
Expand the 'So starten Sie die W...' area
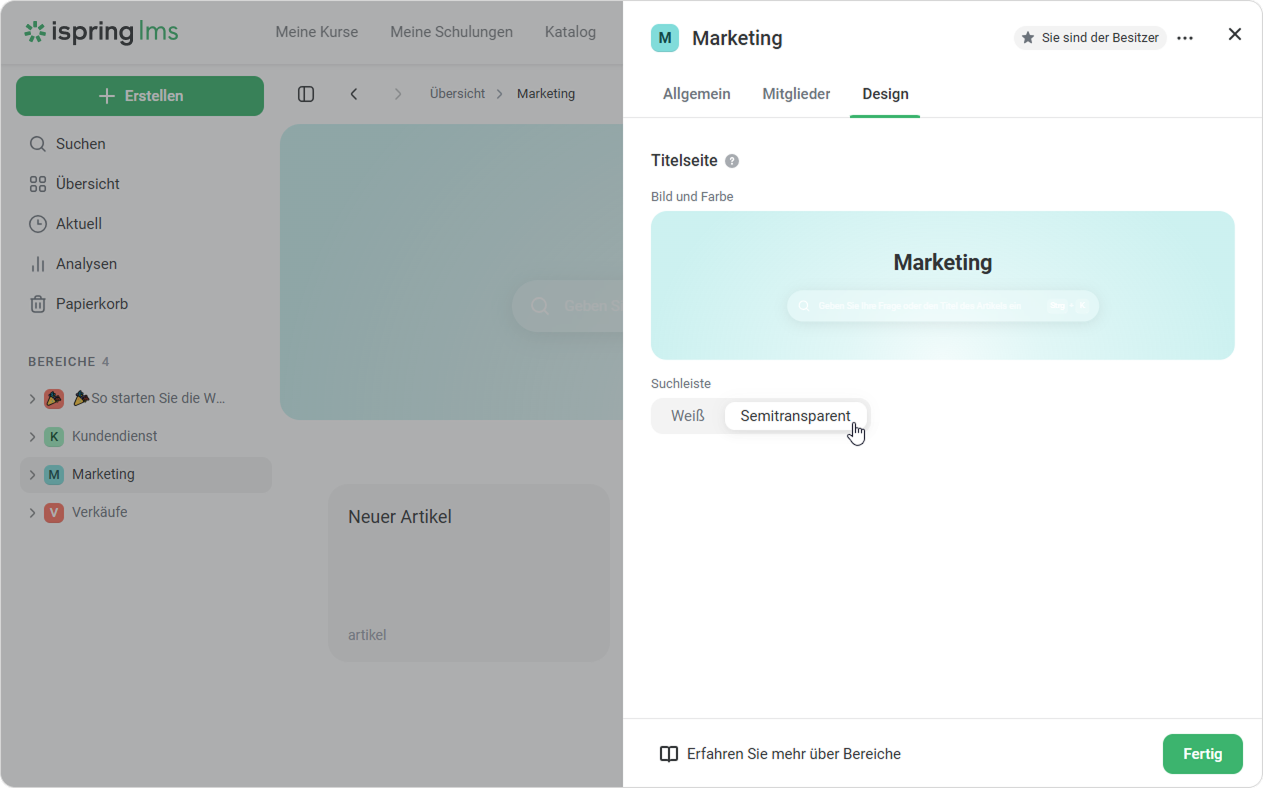(32, 398)
